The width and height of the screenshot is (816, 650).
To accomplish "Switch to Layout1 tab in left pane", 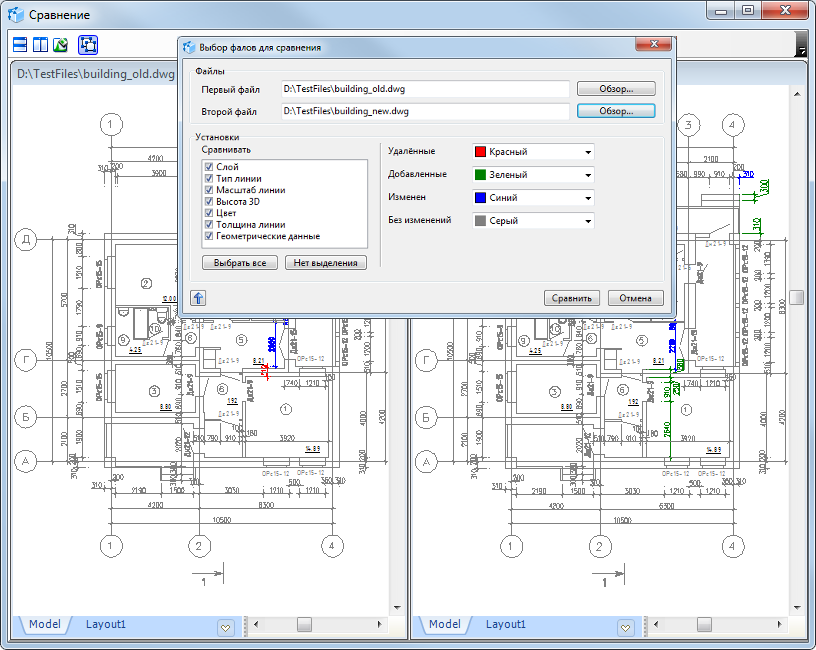I will coord(107,624).
